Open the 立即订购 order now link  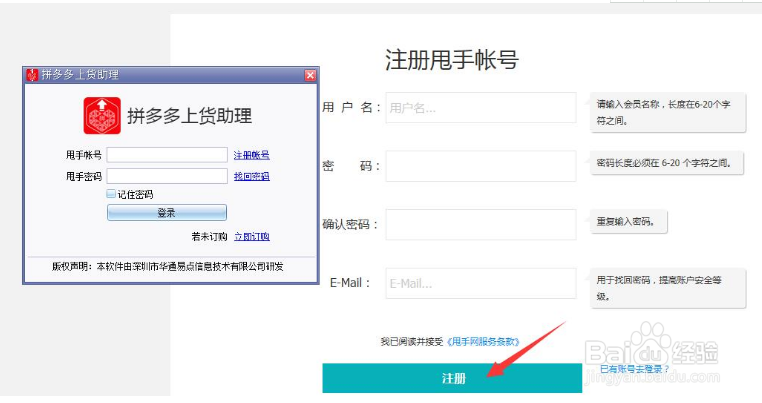coord(252,236)
